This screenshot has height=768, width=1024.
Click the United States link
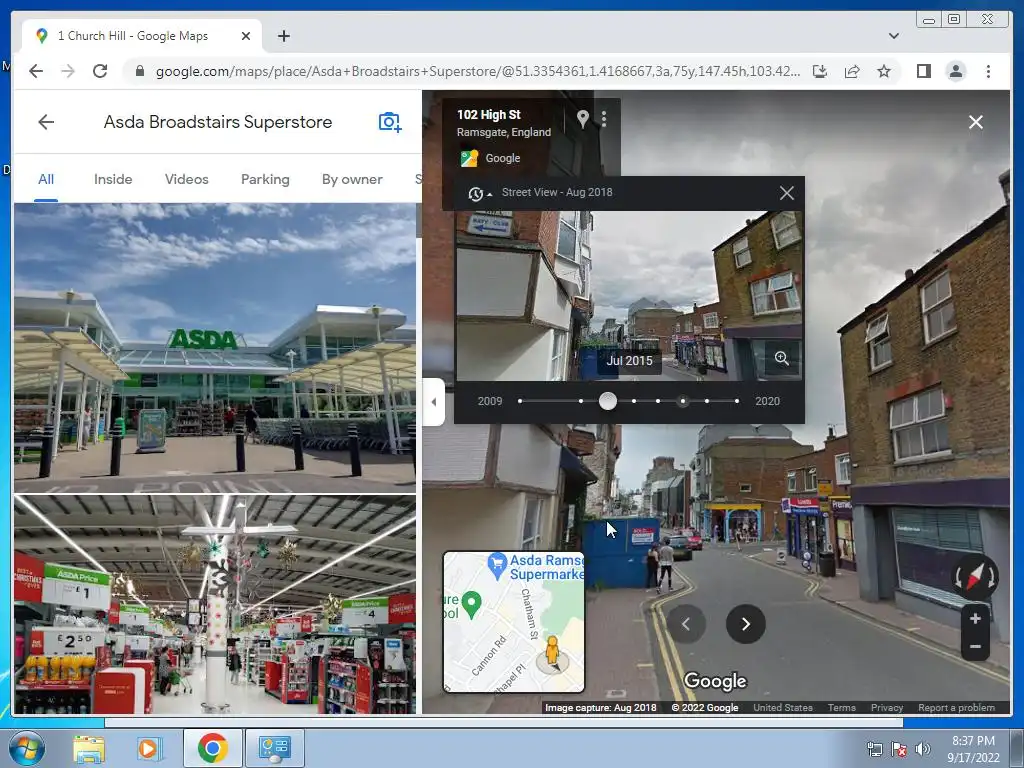click(783, 707)
